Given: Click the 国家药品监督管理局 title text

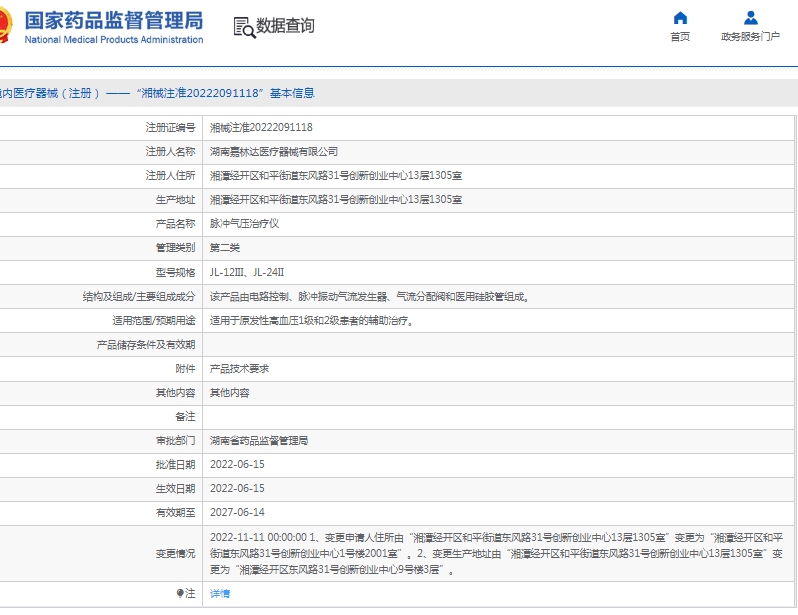Looking at the screenshot, I should click(x=114, y=20).
